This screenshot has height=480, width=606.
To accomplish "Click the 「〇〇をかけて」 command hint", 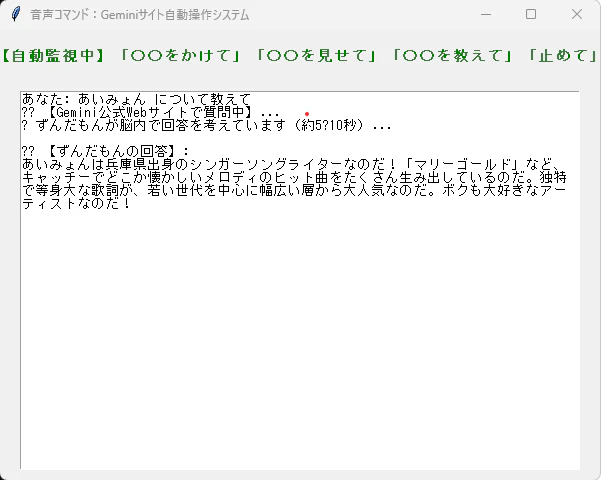I will pos(180,56).
